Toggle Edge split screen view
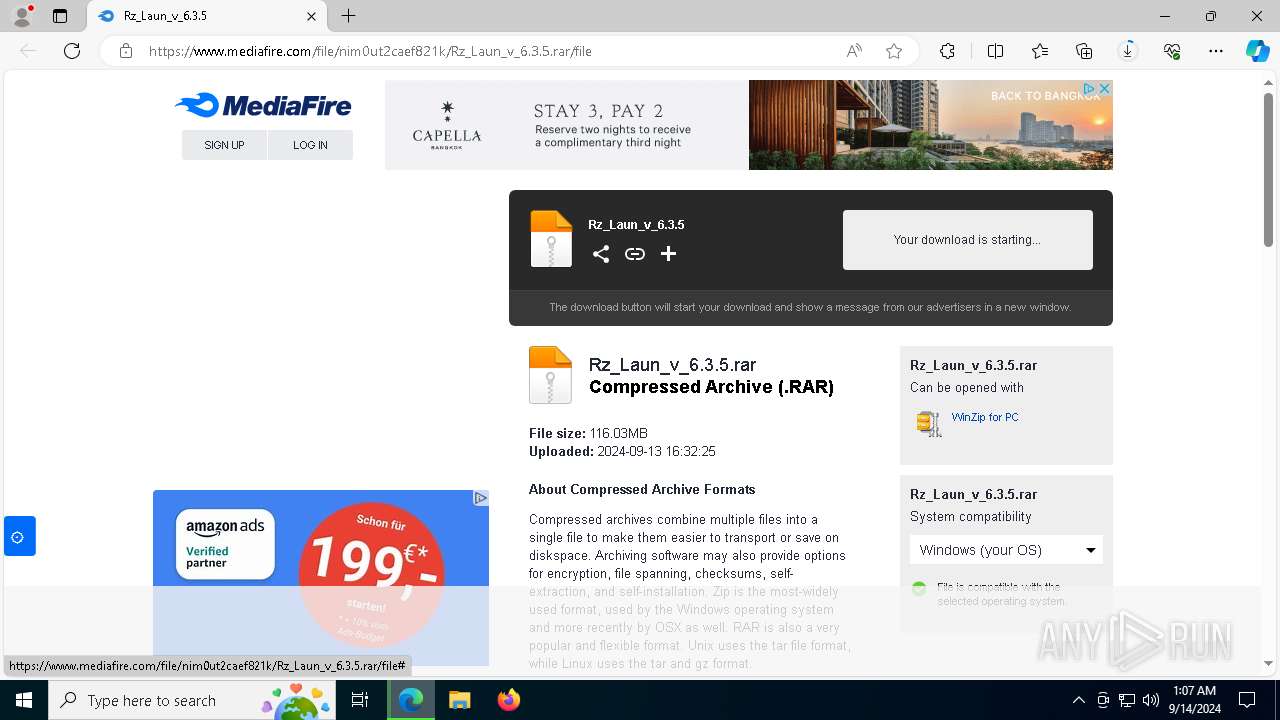Screen dimensions: 1280x720 [x=995, y=51]
